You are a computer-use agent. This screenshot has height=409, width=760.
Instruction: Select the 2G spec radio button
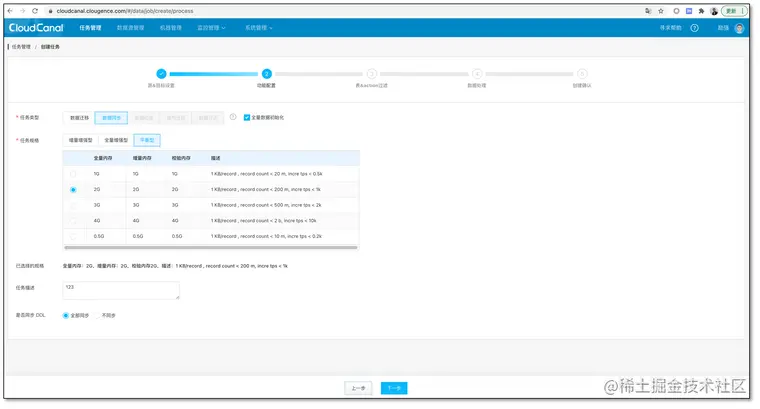pos(73,189)
